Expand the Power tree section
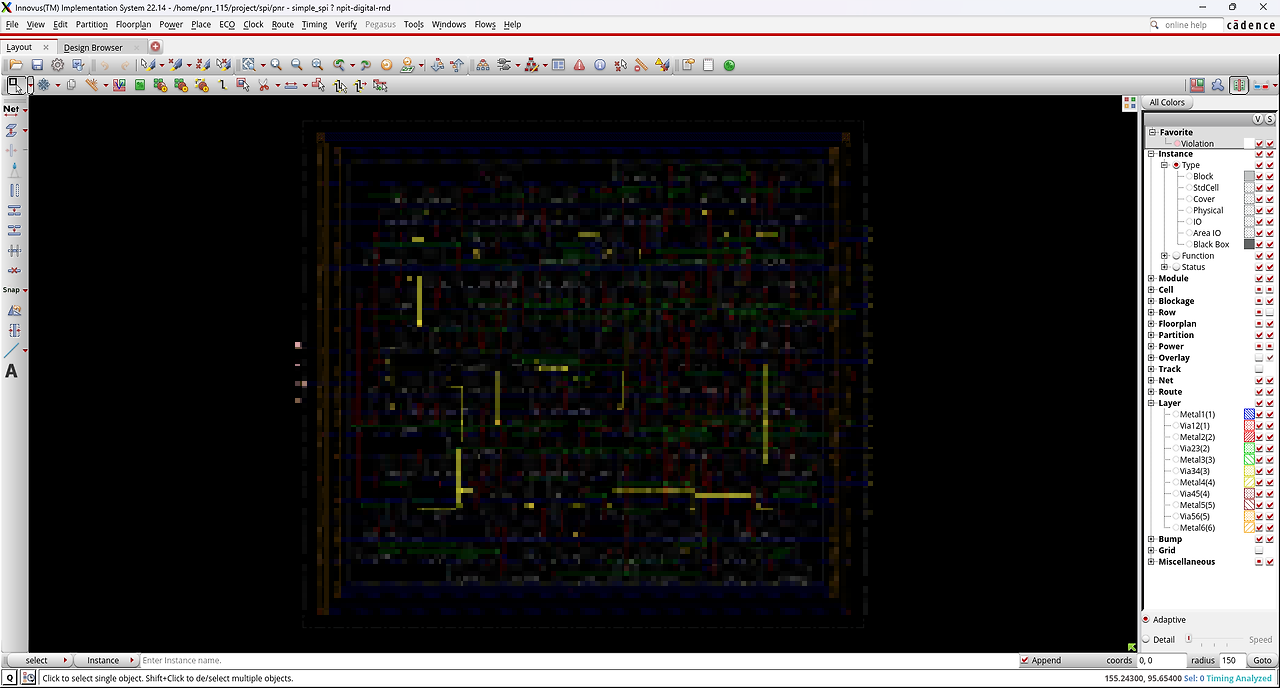The width and height of the screenshot is (1280, 688). tap(1151, 347)
